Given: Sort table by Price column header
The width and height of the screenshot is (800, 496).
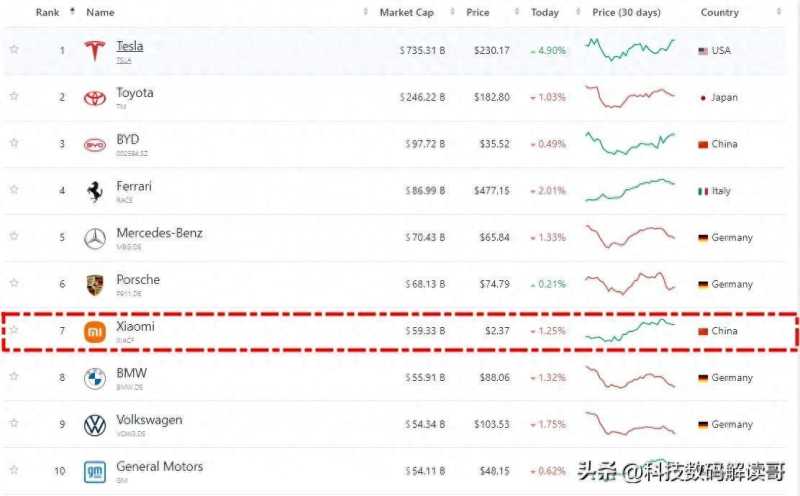Looking at the screenshot, I should 478,12.
